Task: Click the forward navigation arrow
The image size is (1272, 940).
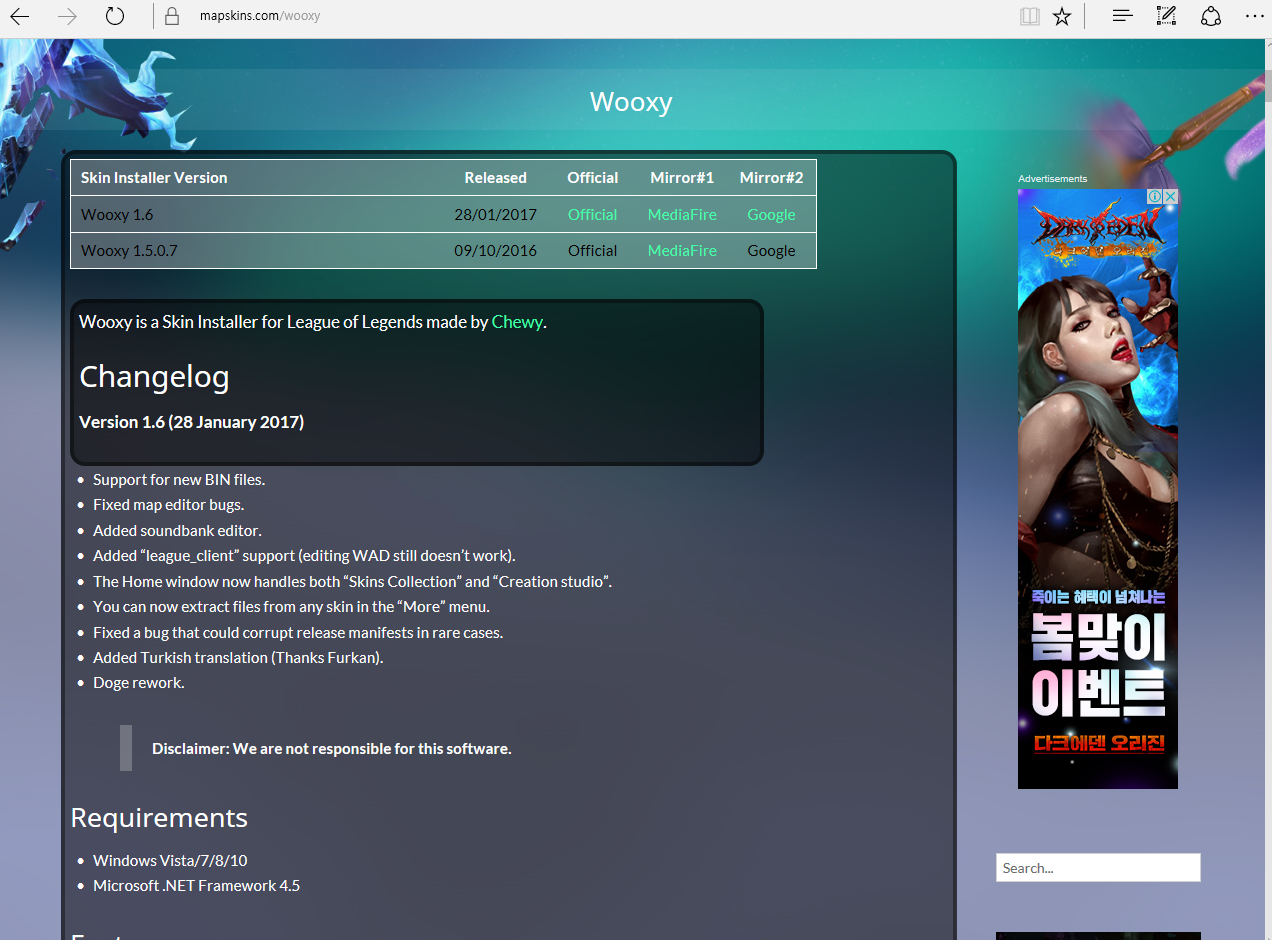Action: (x=67, y=16)
